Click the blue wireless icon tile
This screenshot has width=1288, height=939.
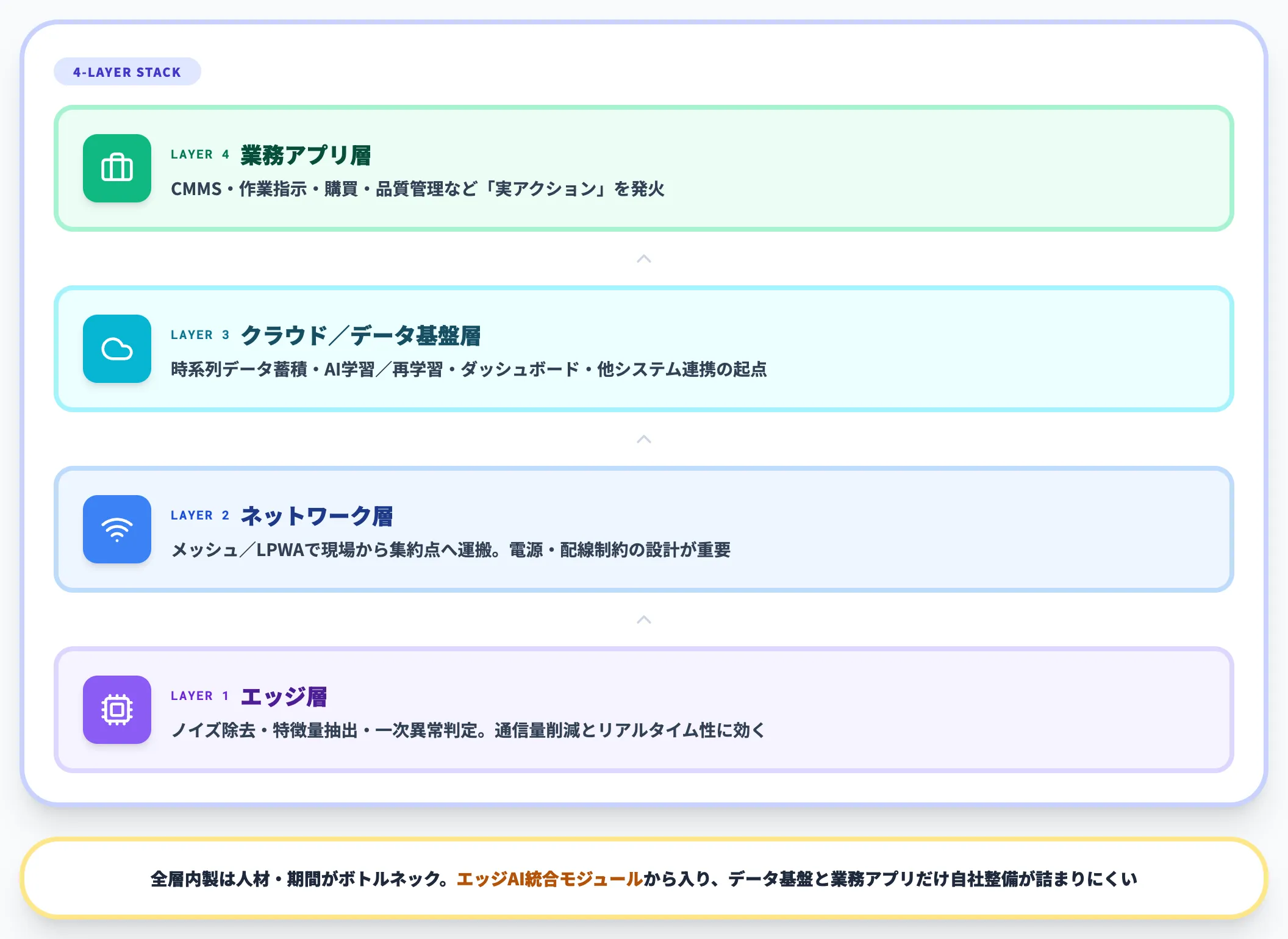tap(116, 529)
